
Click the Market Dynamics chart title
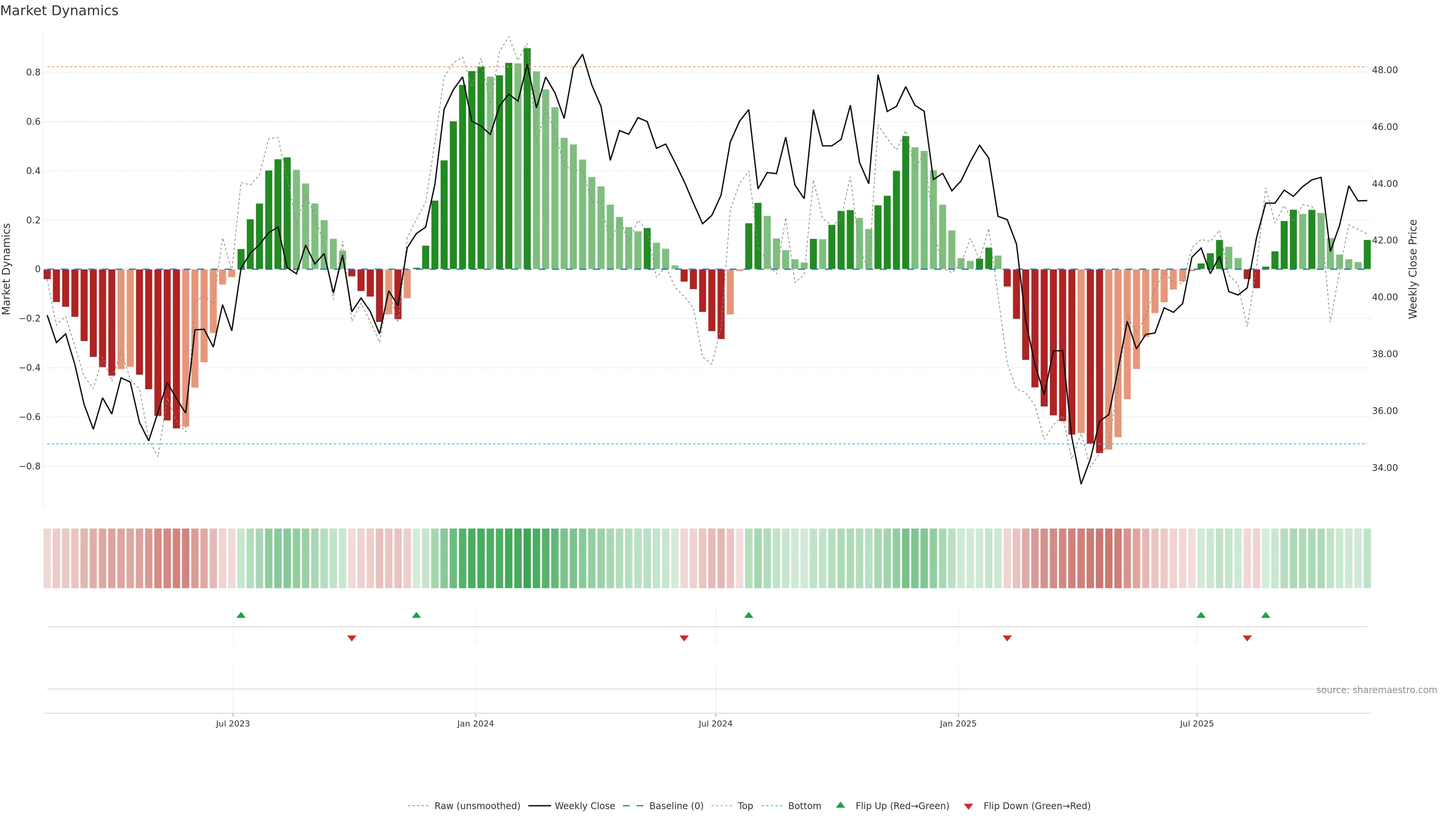[60, 11]
